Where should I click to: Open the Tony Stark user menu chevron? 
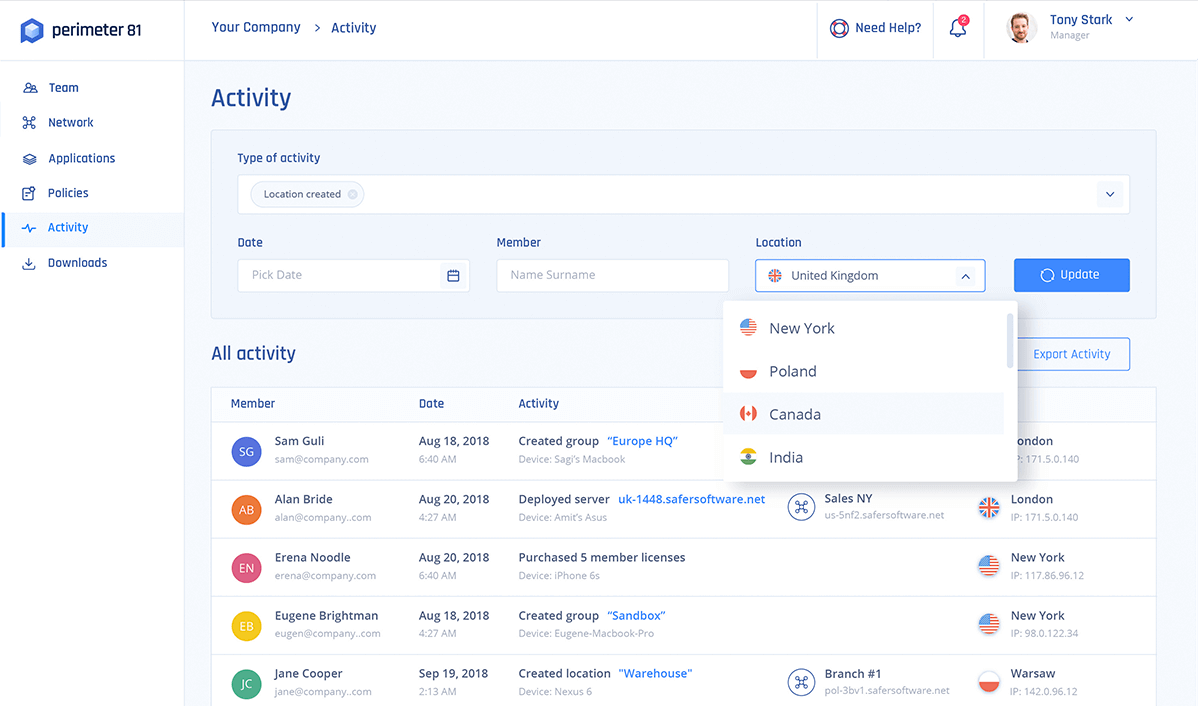1129,19
